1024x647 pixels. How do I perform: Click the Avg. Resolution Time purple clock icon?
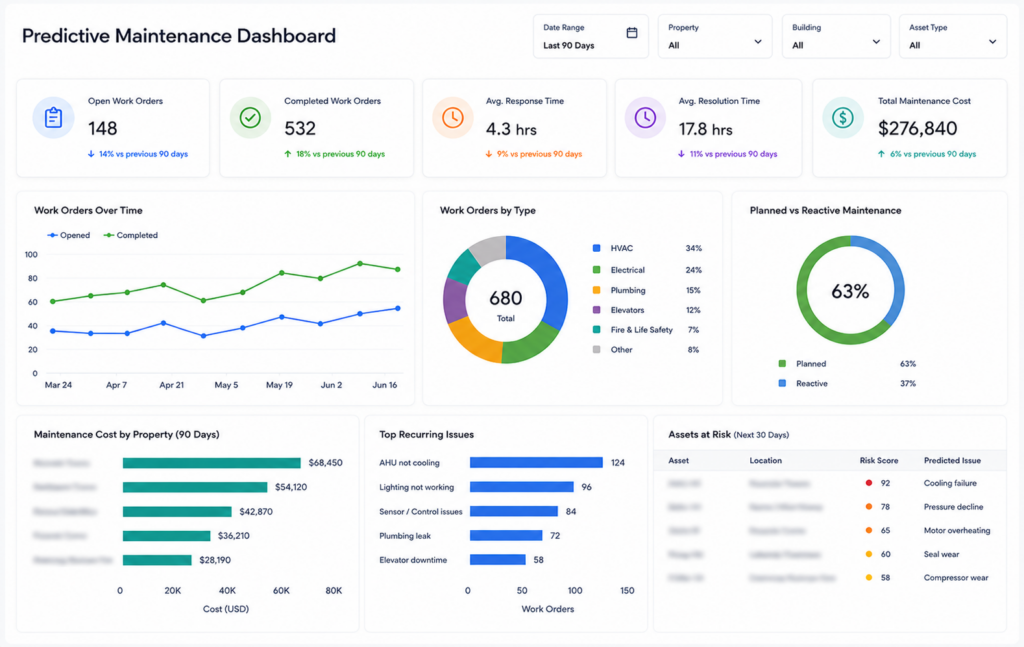pos(645,118)
